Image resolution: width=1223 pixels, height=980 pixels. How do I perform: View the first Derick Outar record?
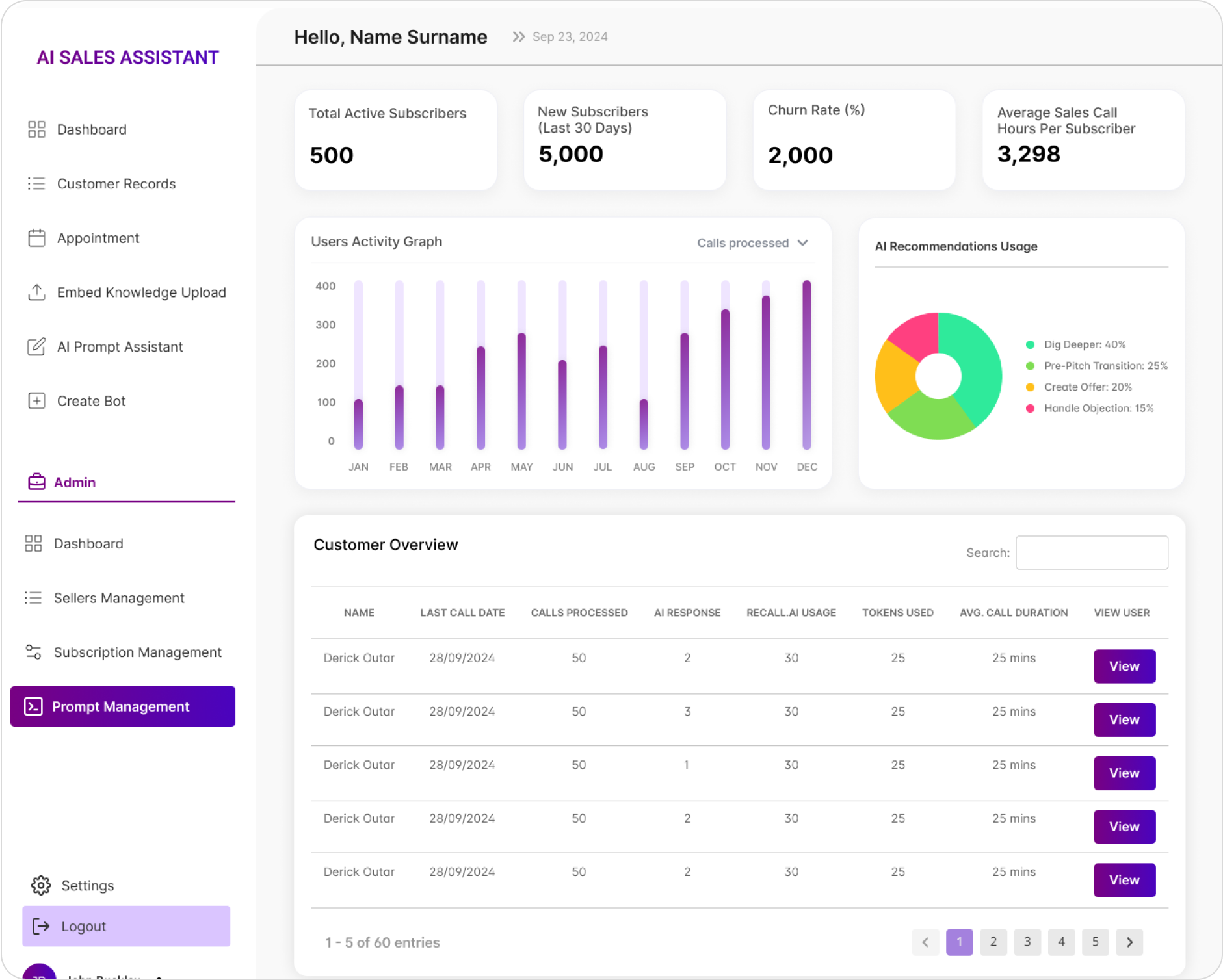(1124, 666)
